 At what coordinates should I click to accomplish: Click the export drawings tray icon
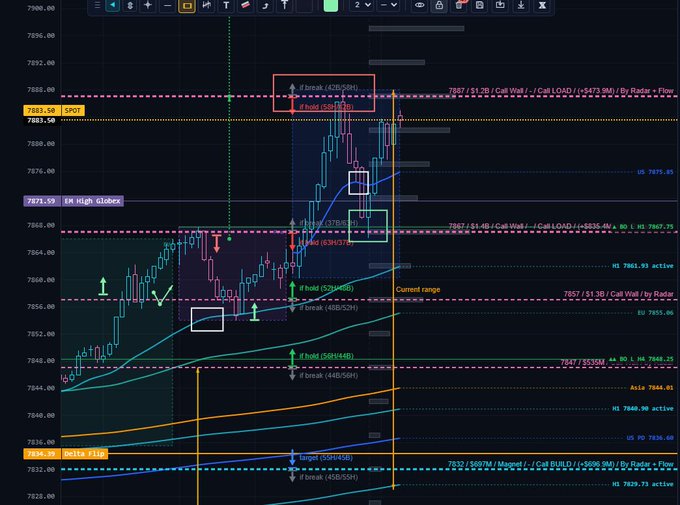[500, 5]
